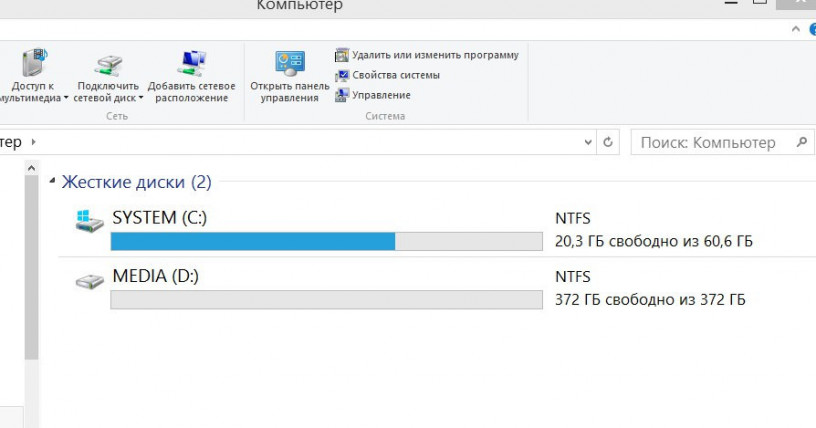The height and width of the screenshot is (428, 816).
Task: Click the SYSTEM (C:) usage bar
Action: 326,242
